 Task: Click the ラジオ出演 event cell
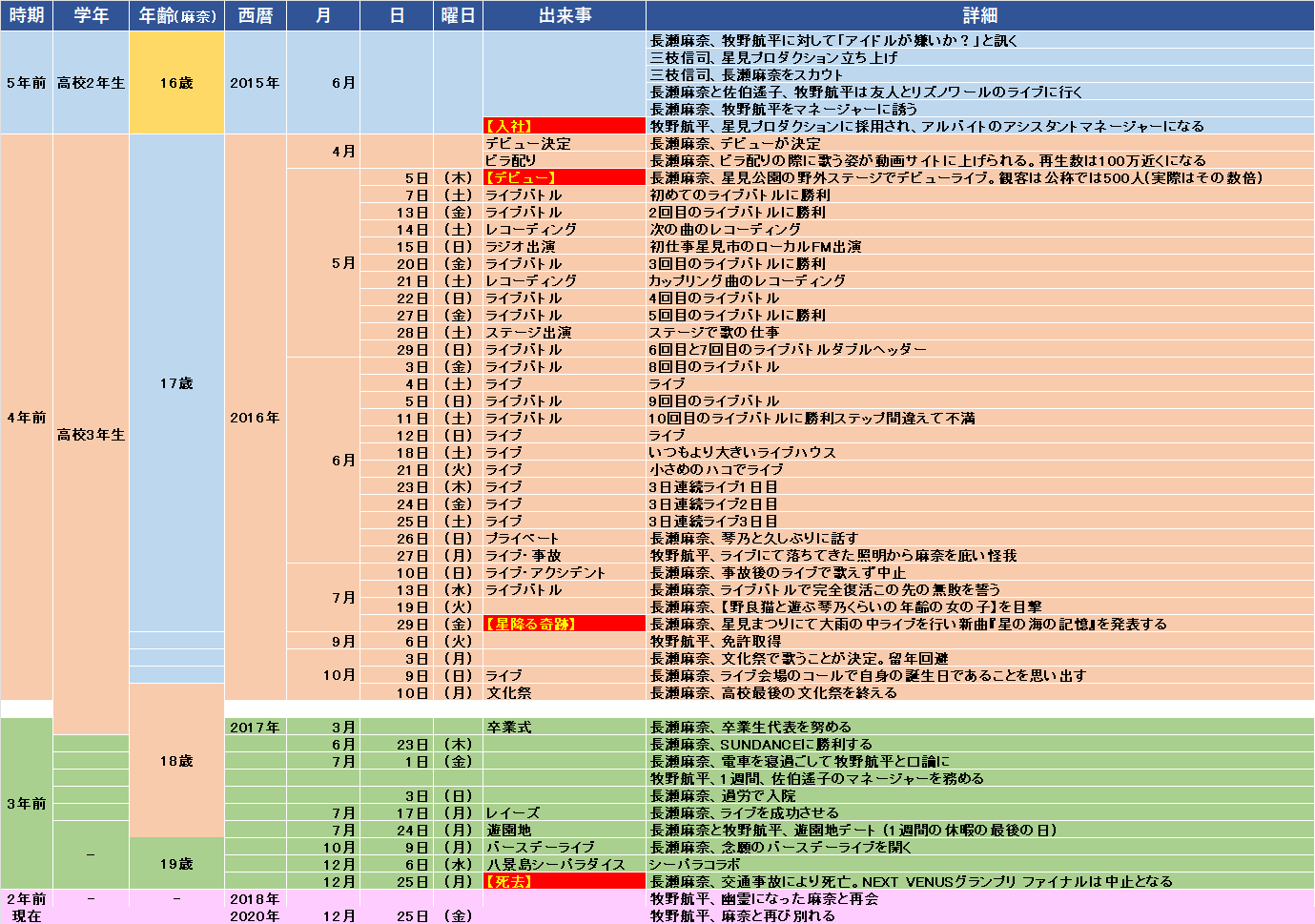point(565,246)
